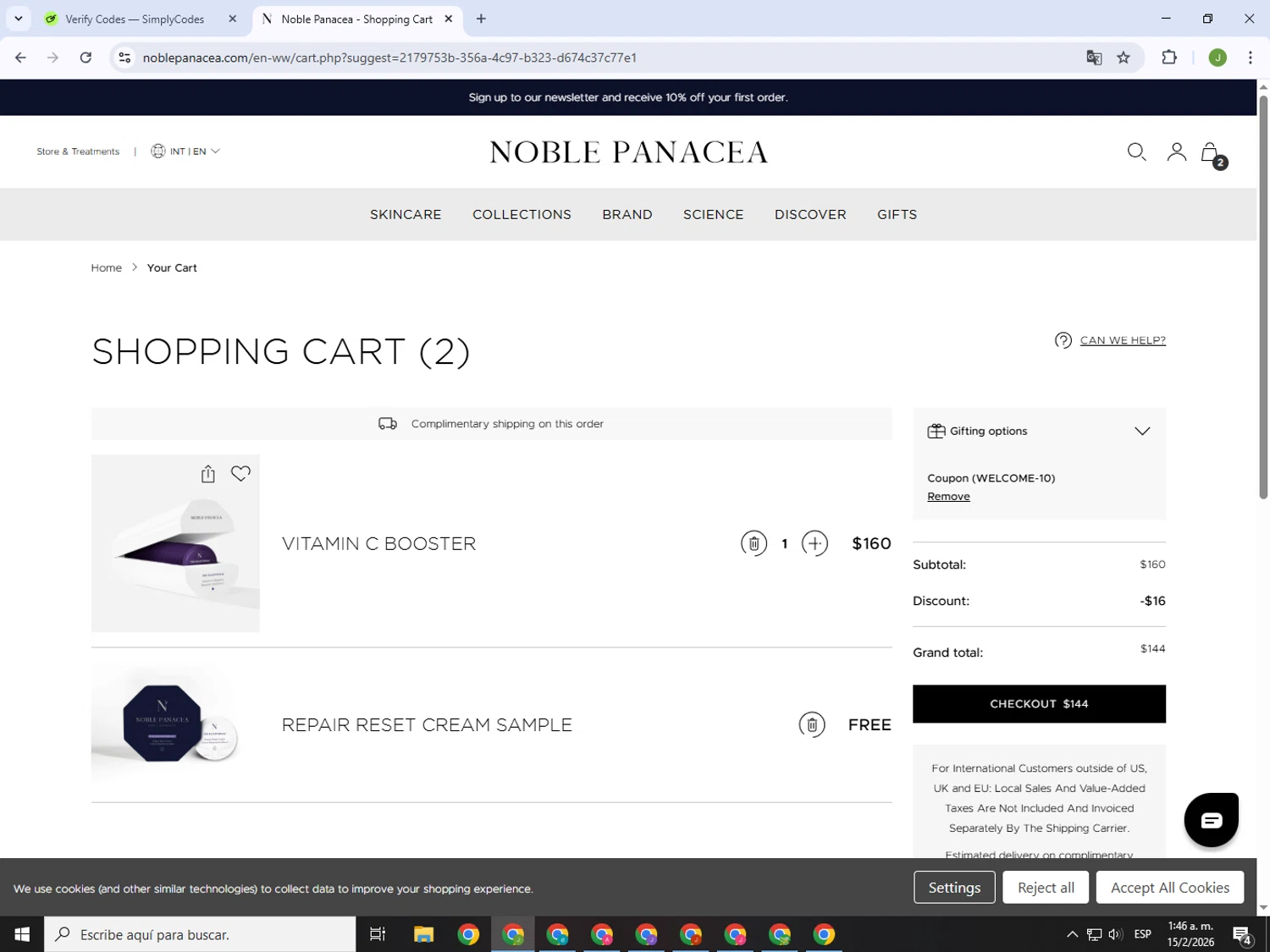Share the Vitamin C Booster item
This screenshot has height=952, width=1270.
pos(208,474)
